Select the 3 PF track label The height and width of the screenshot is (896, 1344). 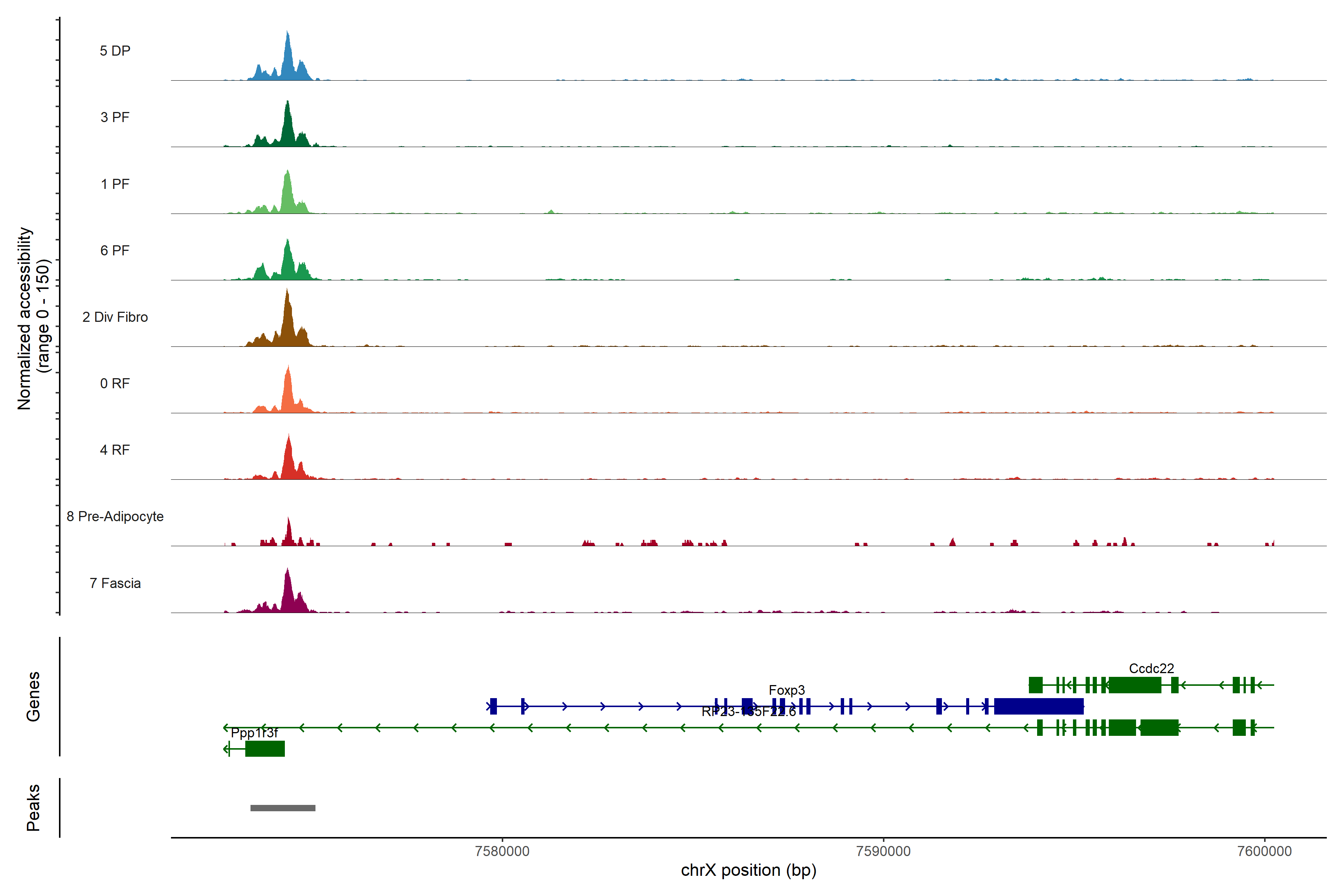[115, 117]
